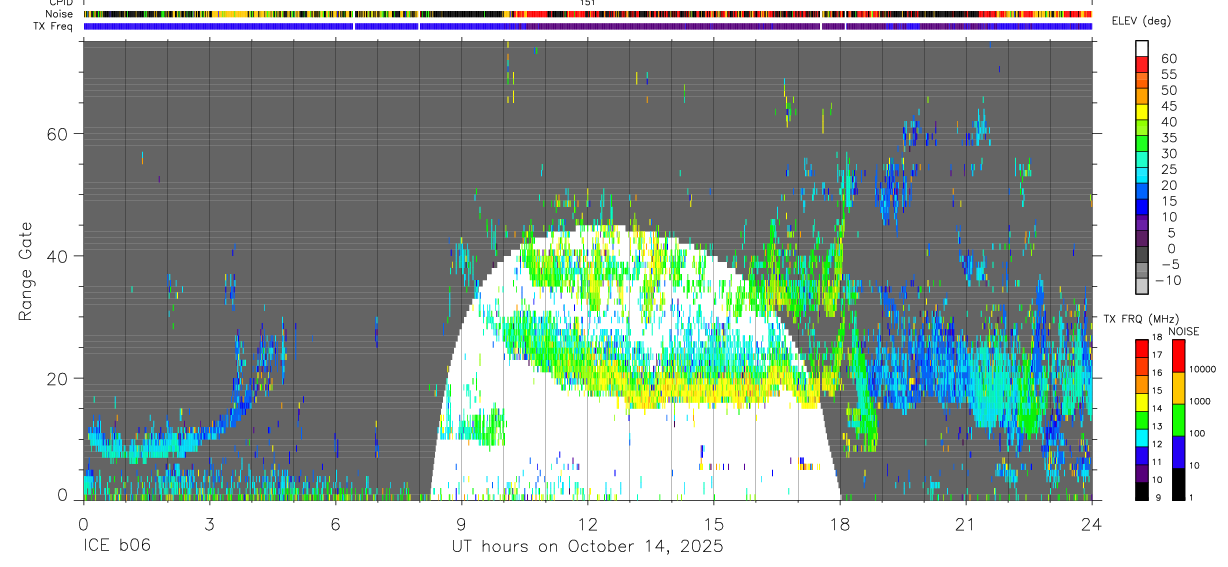Click the green segment of the NOISE color bar
This screenshot has width=1228, height=567.
tap(1178, 420)
